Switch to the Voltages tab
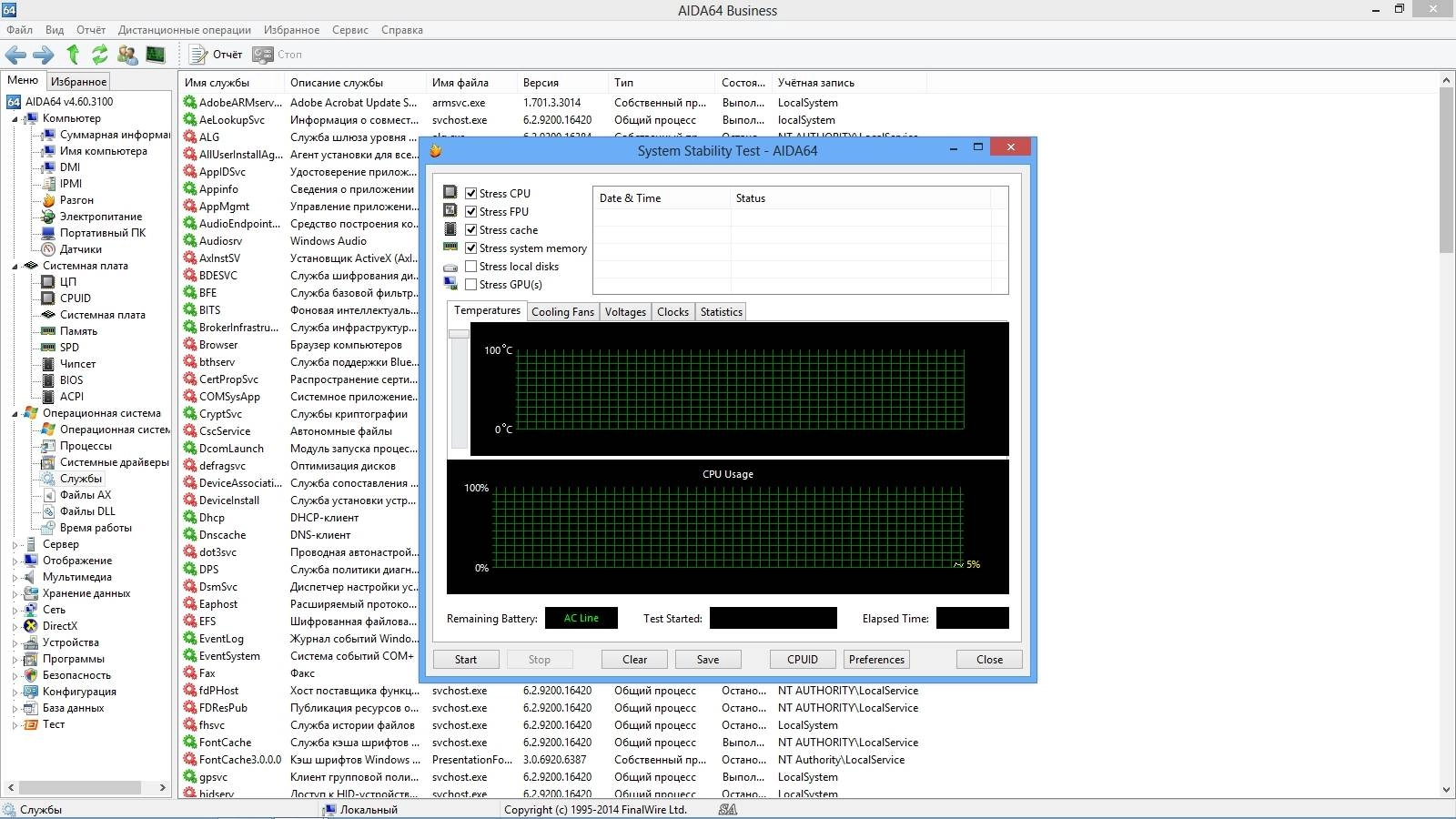This screenshot has width=1456, height=819. 625,312
